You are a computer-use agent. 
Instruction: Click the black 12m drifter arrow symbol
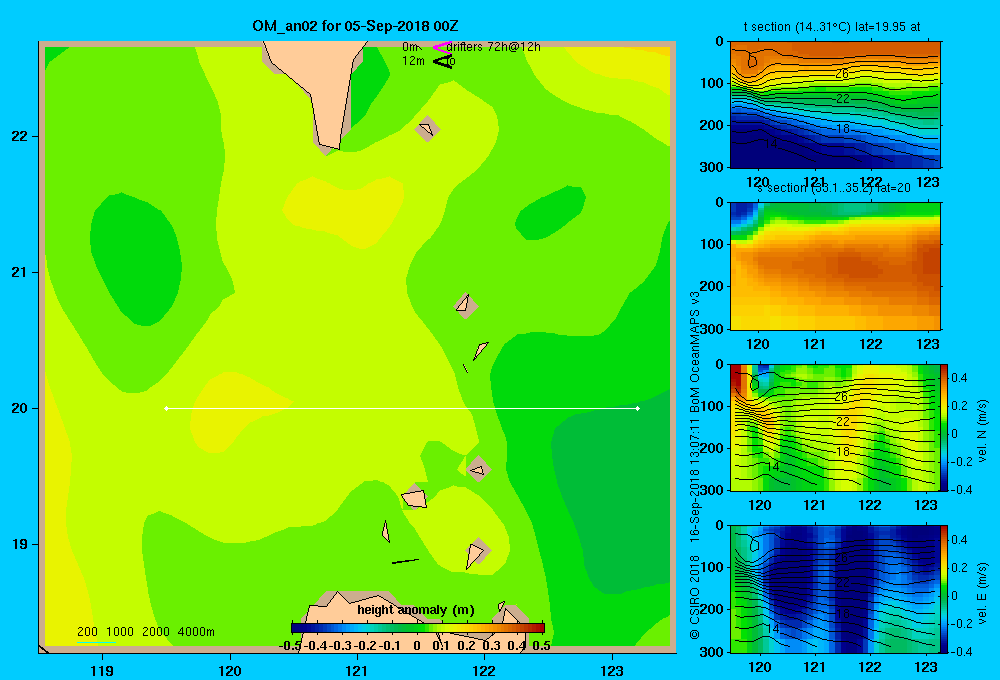click(x=443, y=61)
